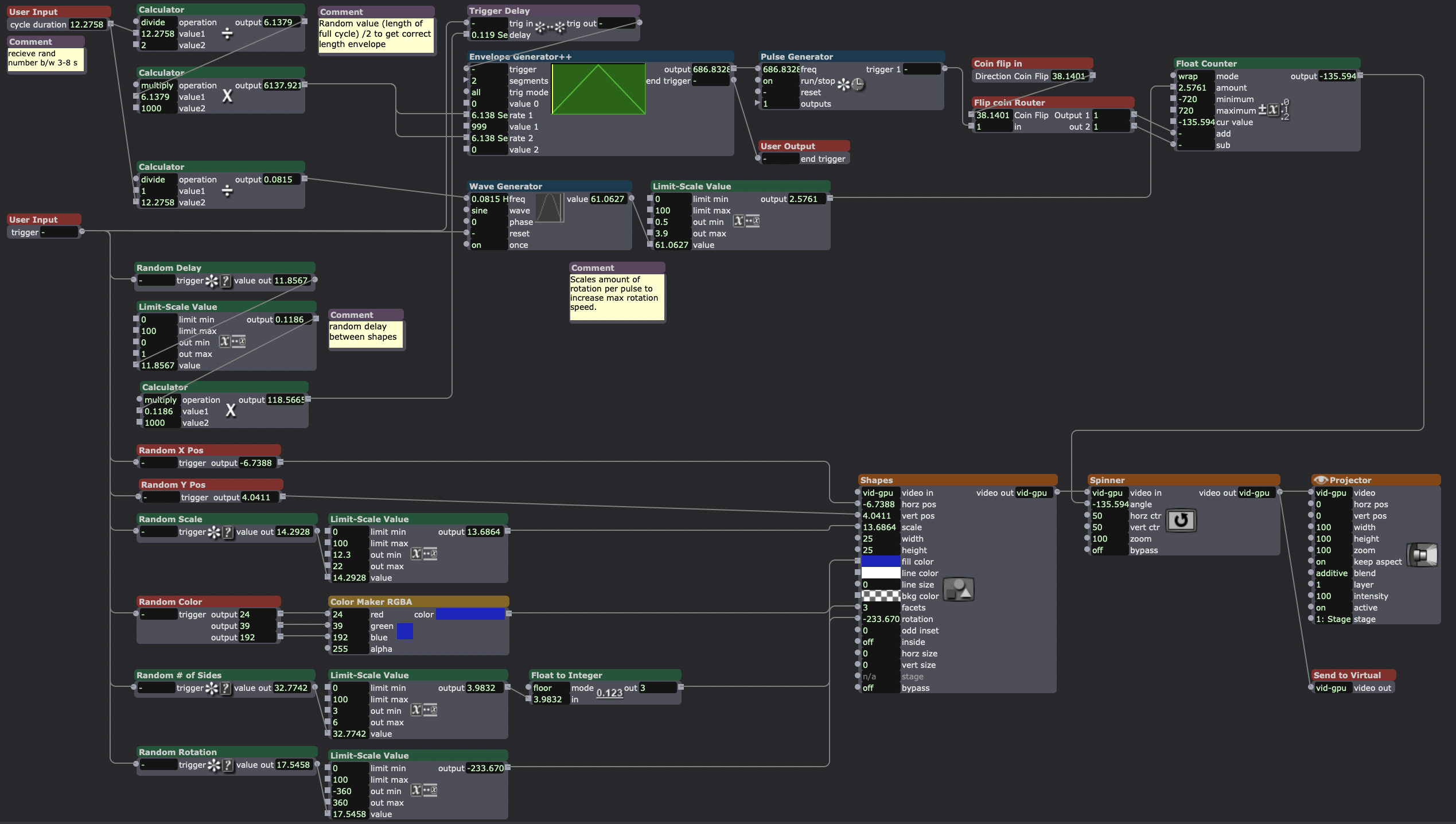The height and width of the screenshot is (824, 1456).
Task: Toggle the Projector 'keep aspect' value
Action: [x=1332, y=562]
